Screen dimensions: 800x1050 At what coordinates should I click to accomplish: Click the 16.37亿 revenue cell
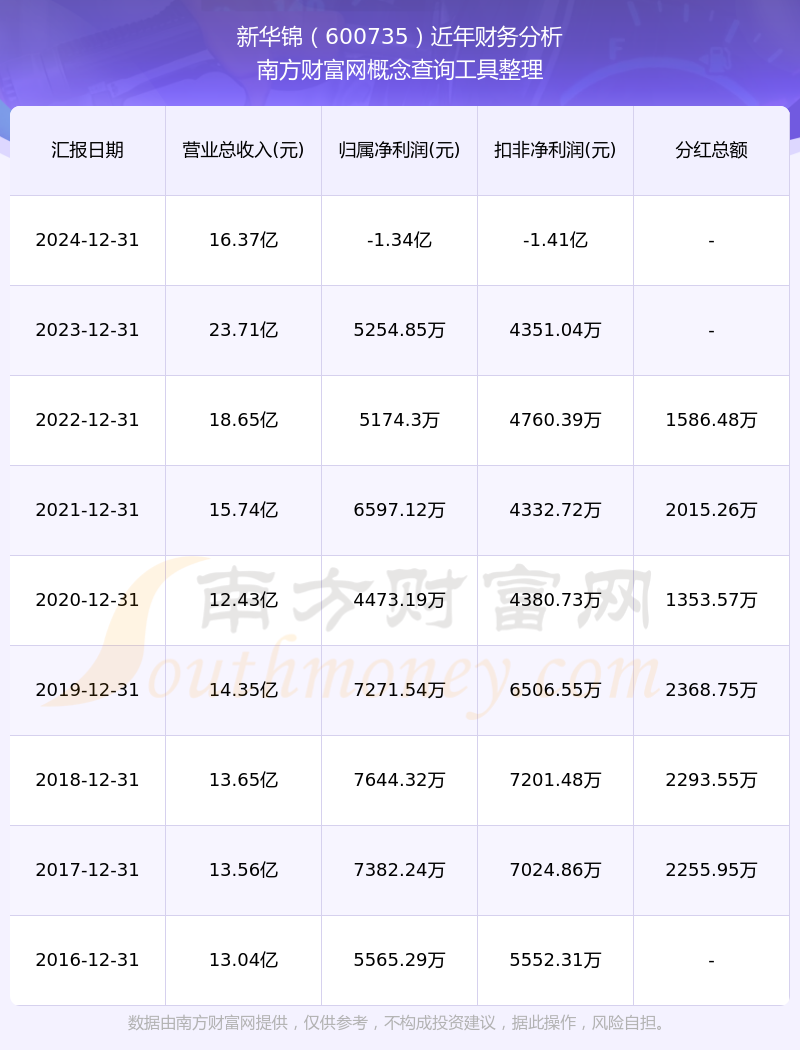click(x=243, y=240)
